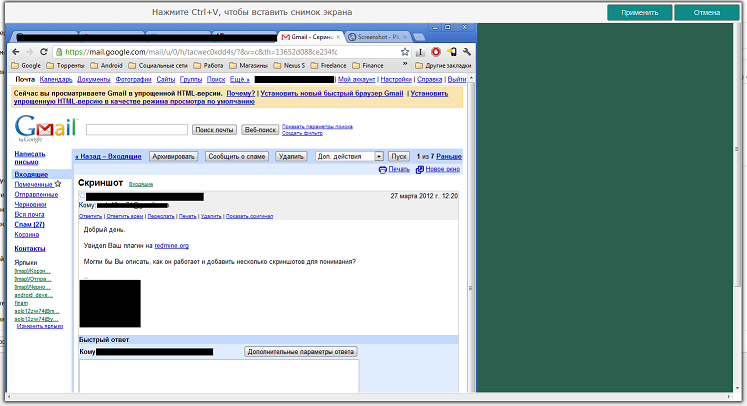
Task: Open the Отправленные sidebar link
Action: [x=36, y=194]
